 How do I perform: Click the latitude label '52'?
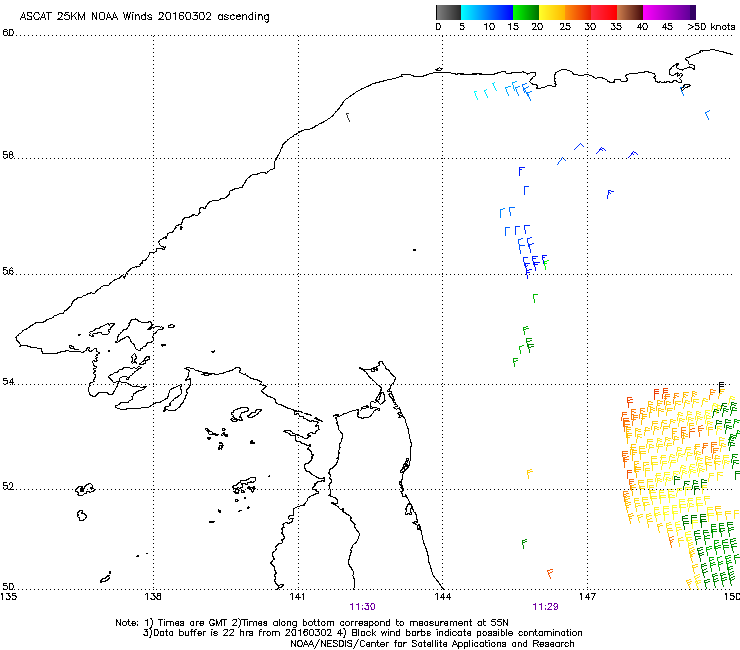click(8, 486)
